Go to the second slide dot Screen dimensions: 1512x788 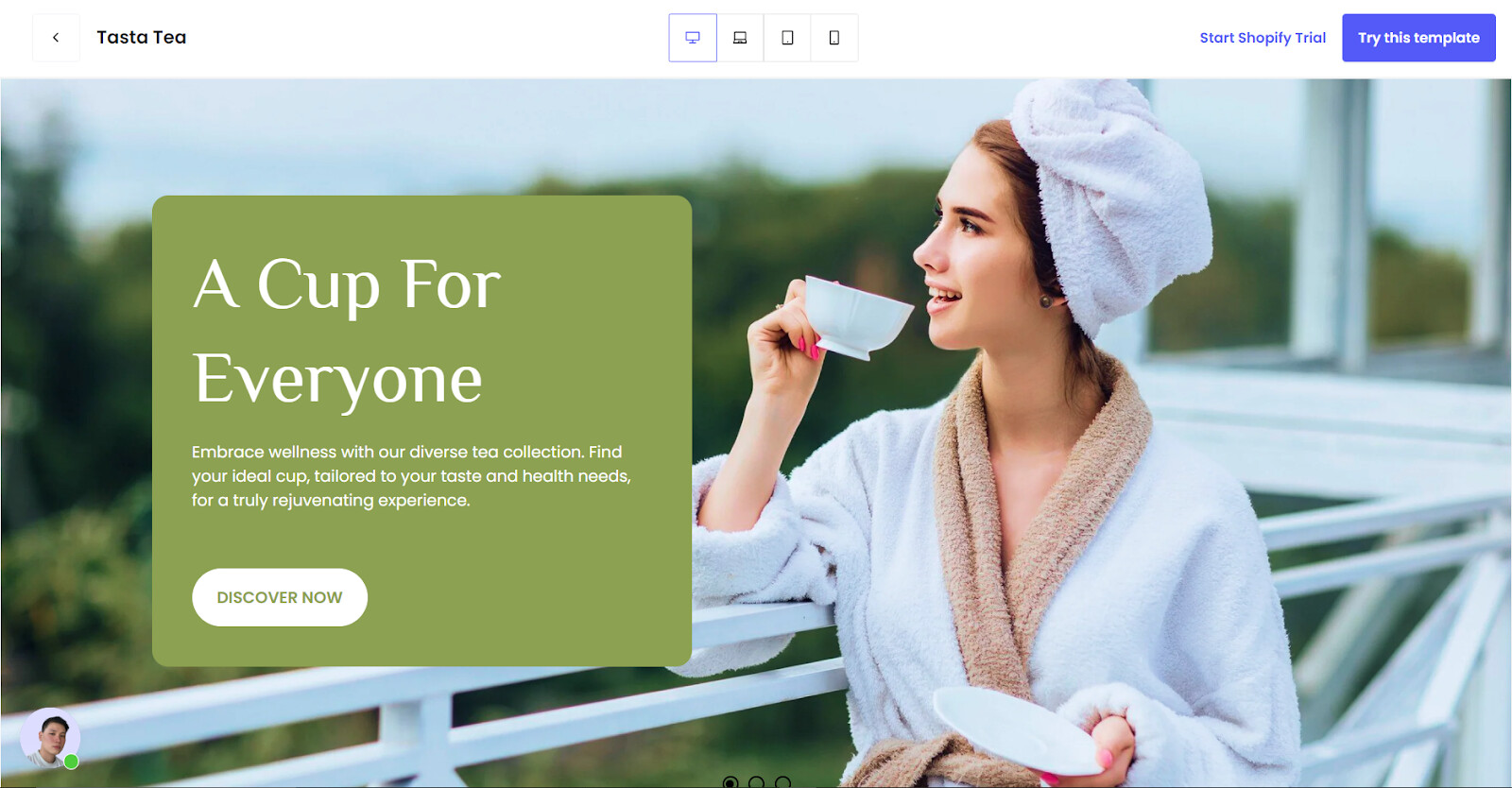click(756, 782)
